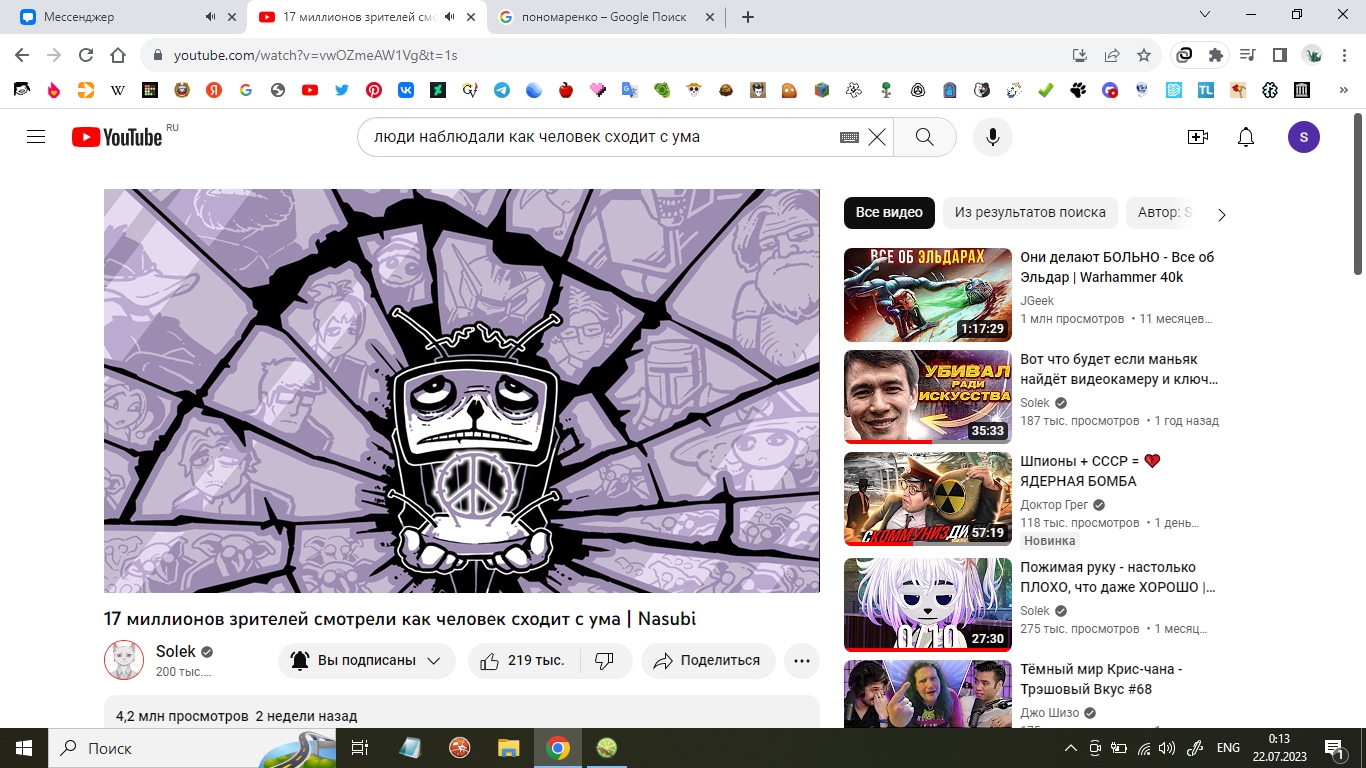The image size is (1366, 768).
Task: Open the tab search dropdown arrow
Action: tap(1204, 15)
